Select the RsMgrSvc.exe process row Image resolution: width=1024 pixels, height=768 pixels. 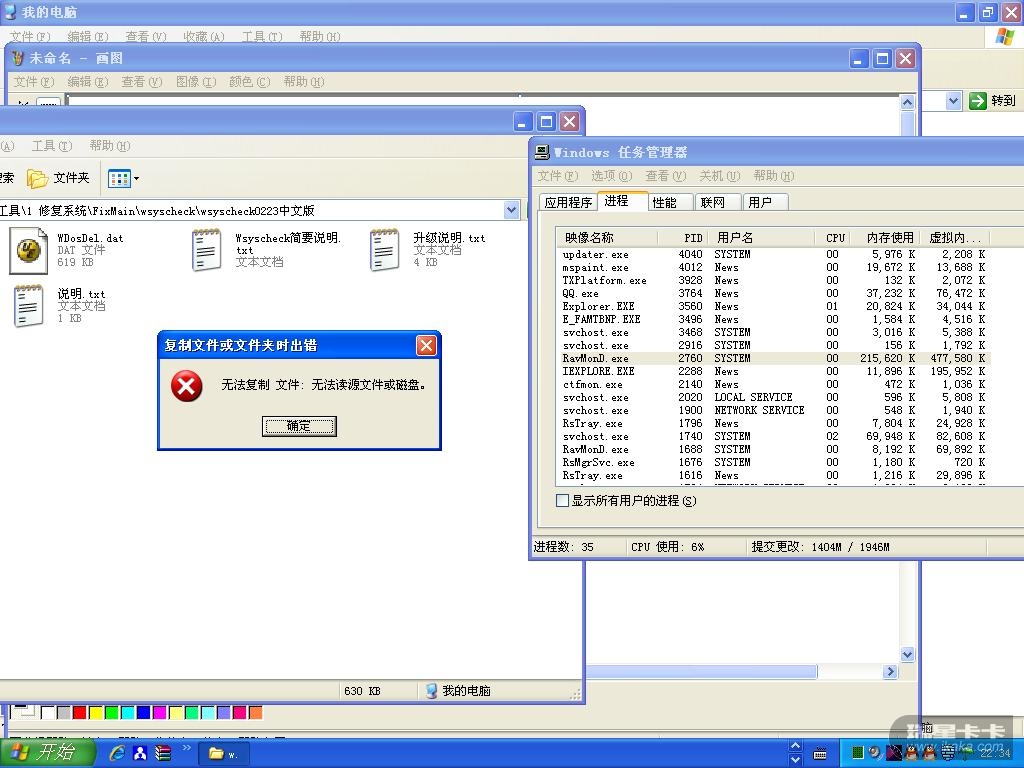tap(774, 462)
